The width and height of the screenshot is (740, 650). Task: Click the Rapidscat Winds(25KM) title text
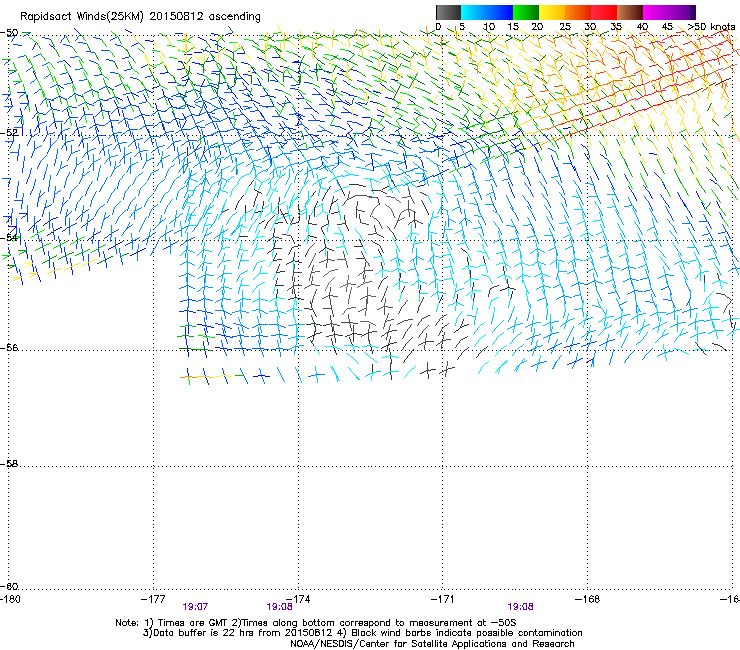point(140,17)
